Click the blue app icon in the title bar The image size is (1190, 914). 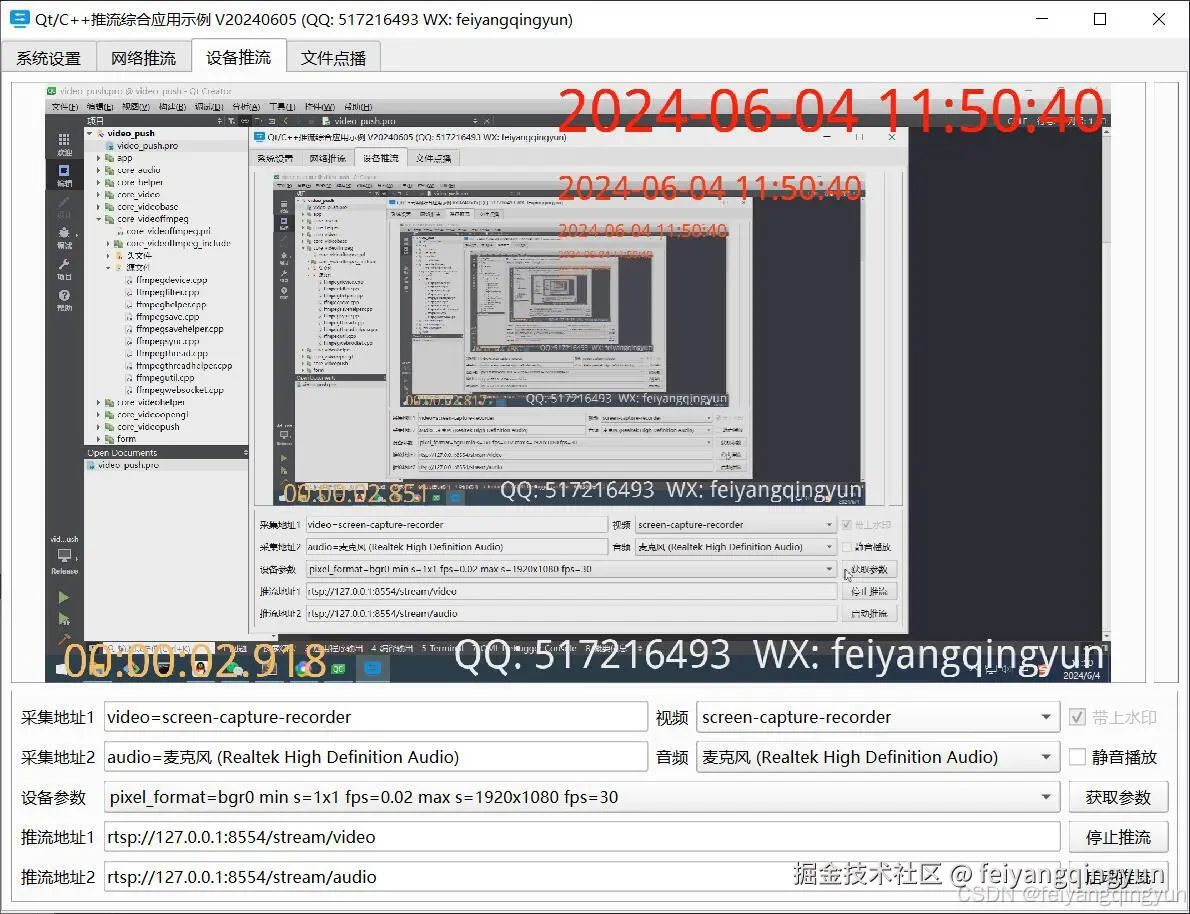click(19, 19)
